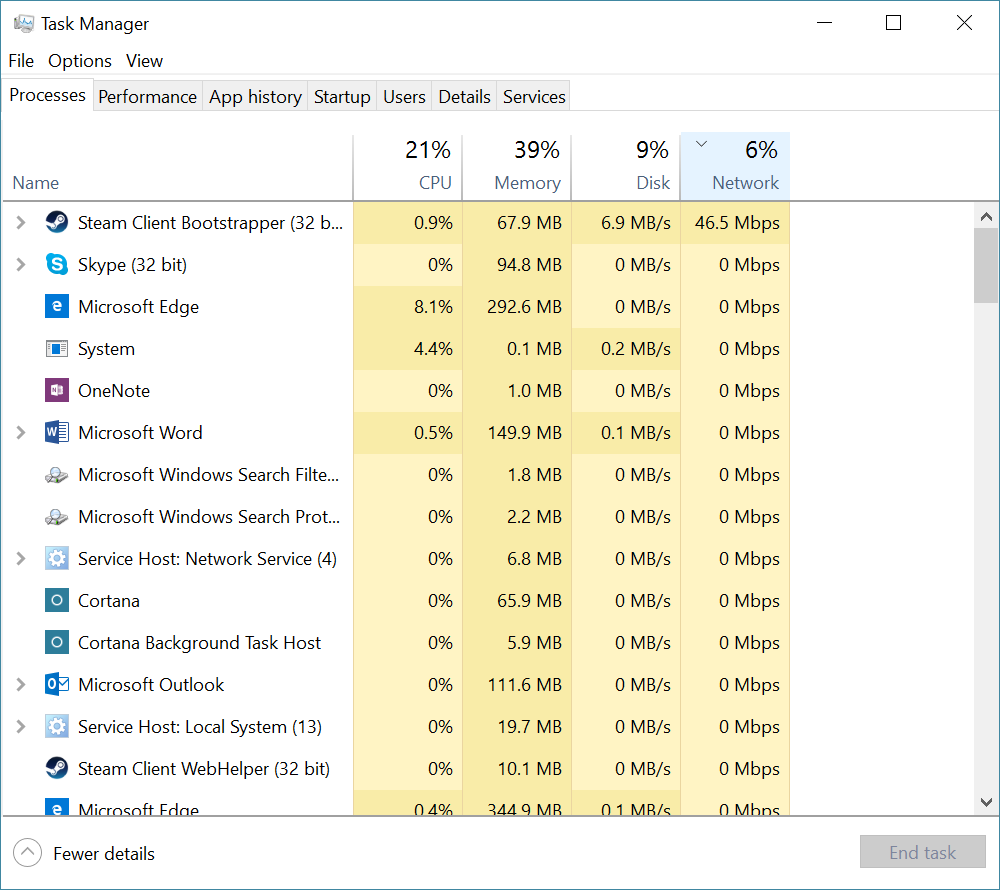Expand the Microsoft Word process group

coord(20,432)
